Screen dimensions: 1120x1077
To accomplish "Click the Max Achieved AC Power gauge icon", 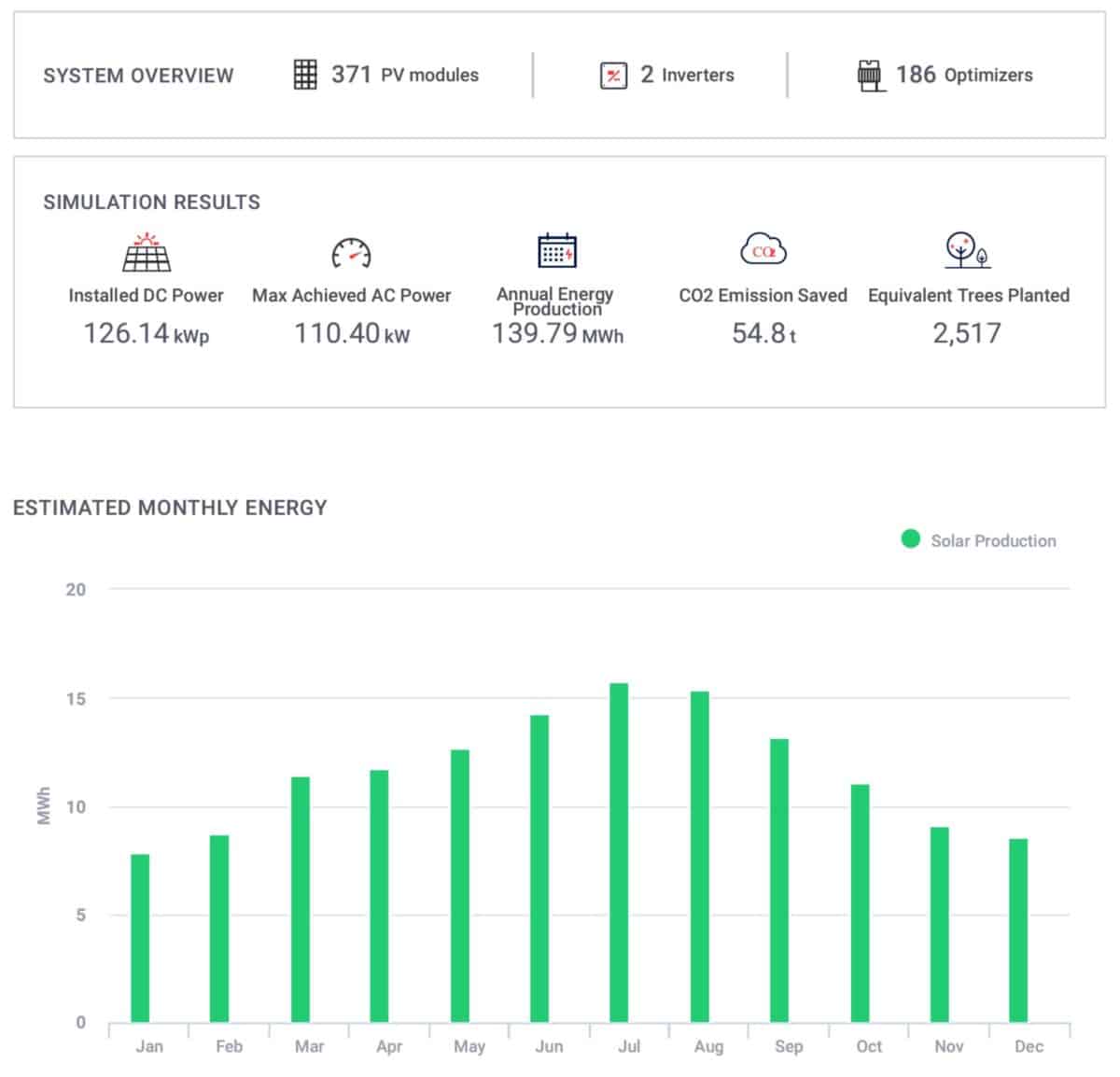I will (352, 253).
